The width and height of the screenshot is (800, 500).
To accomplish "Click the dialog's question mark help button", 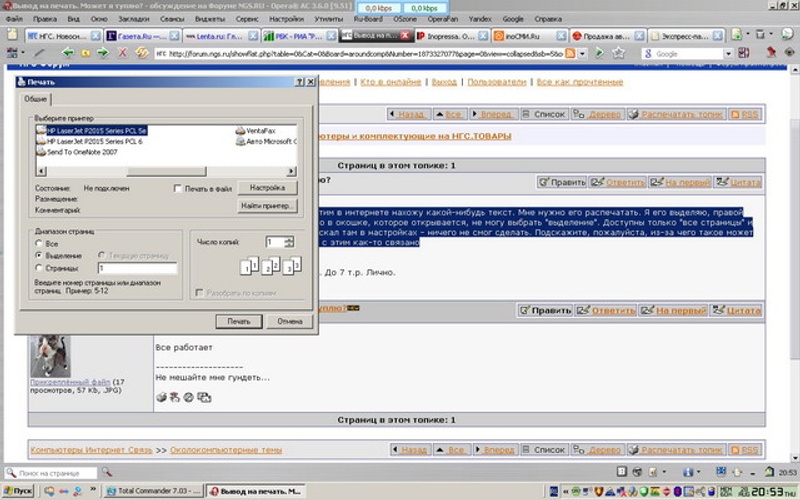I will click(x=299, y=82).
